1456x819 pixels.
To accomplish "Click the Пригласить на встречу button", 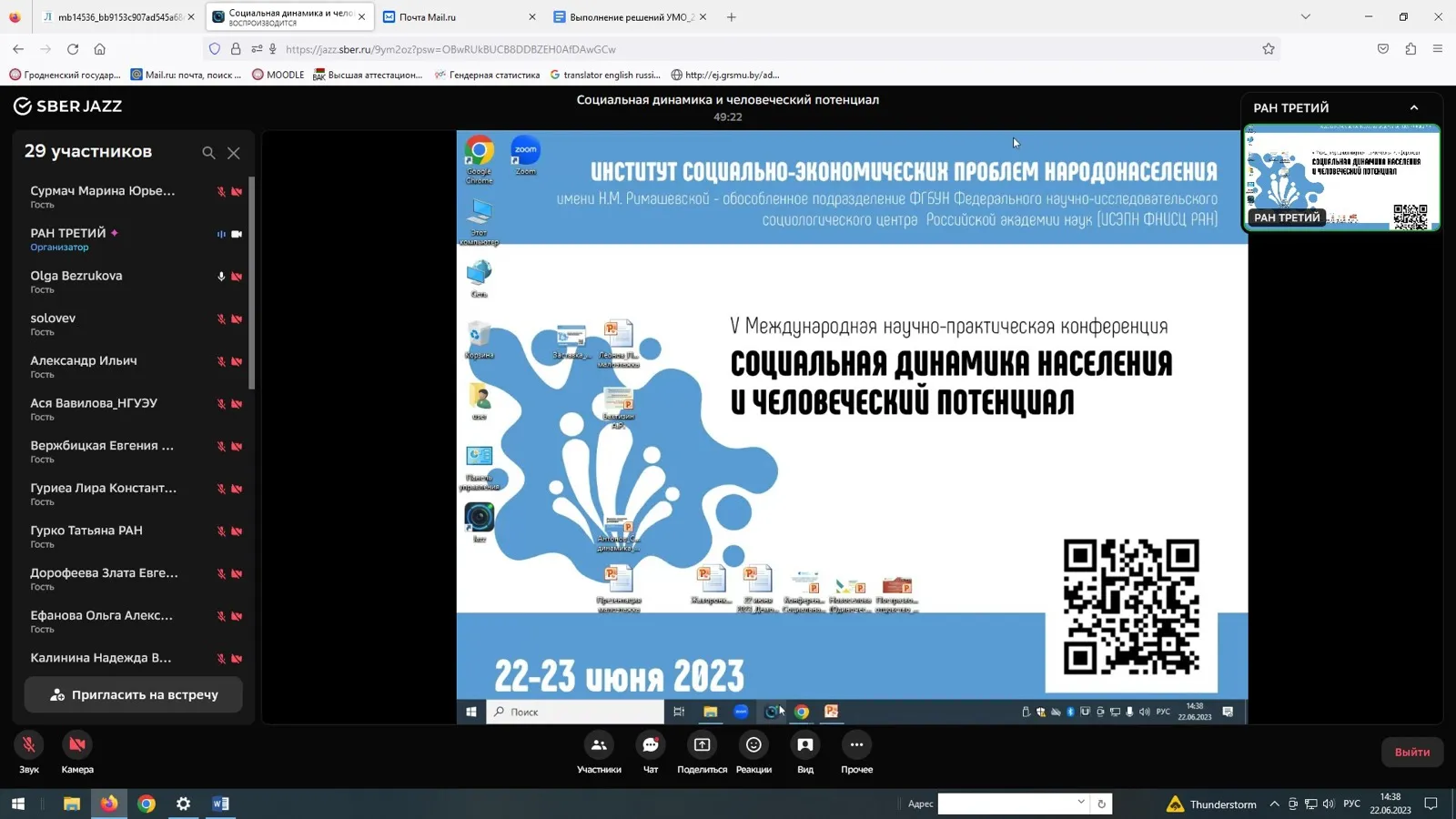I will pyautogui.click(x=134, y=695).
